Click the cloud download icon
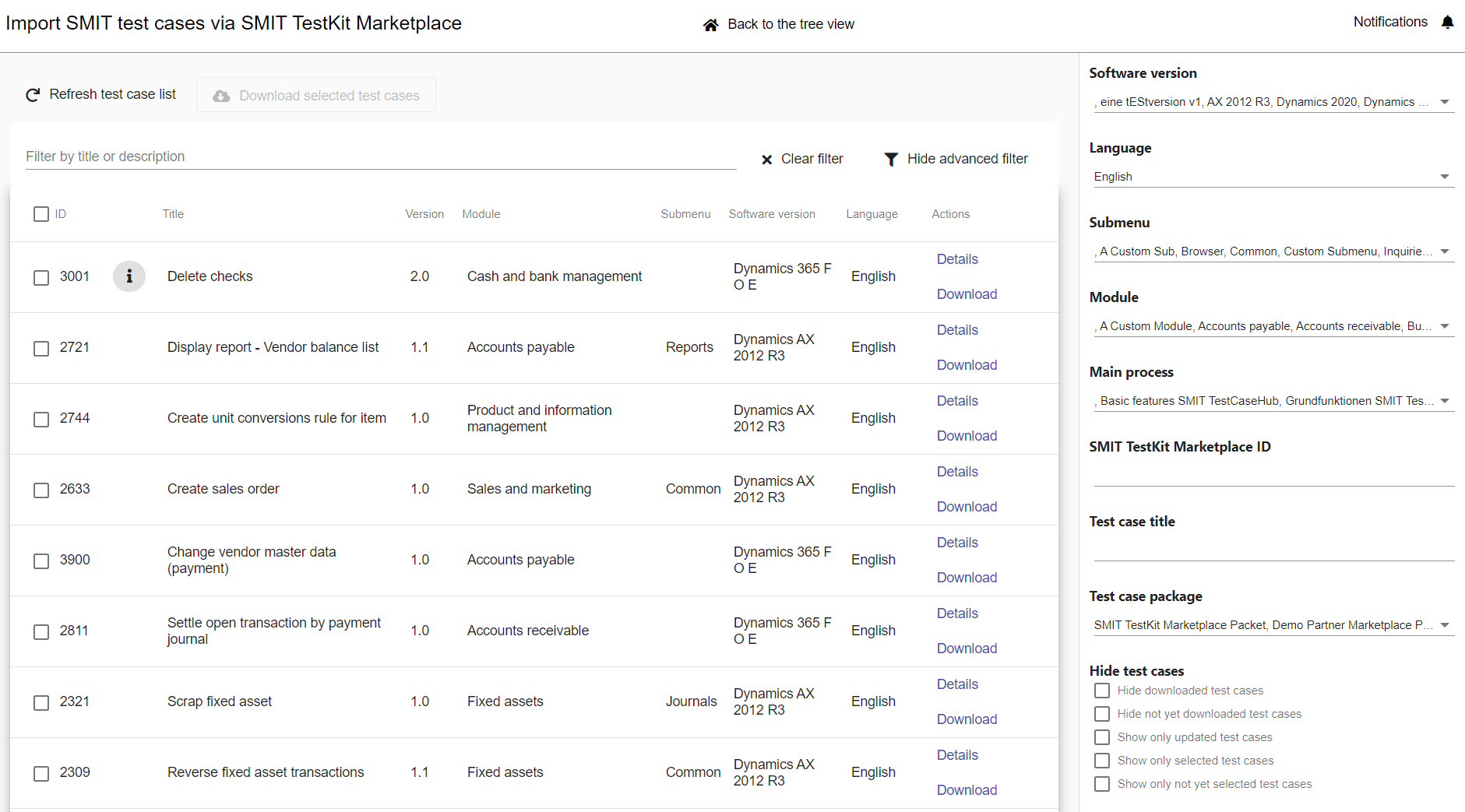 (x=221, y=96)
